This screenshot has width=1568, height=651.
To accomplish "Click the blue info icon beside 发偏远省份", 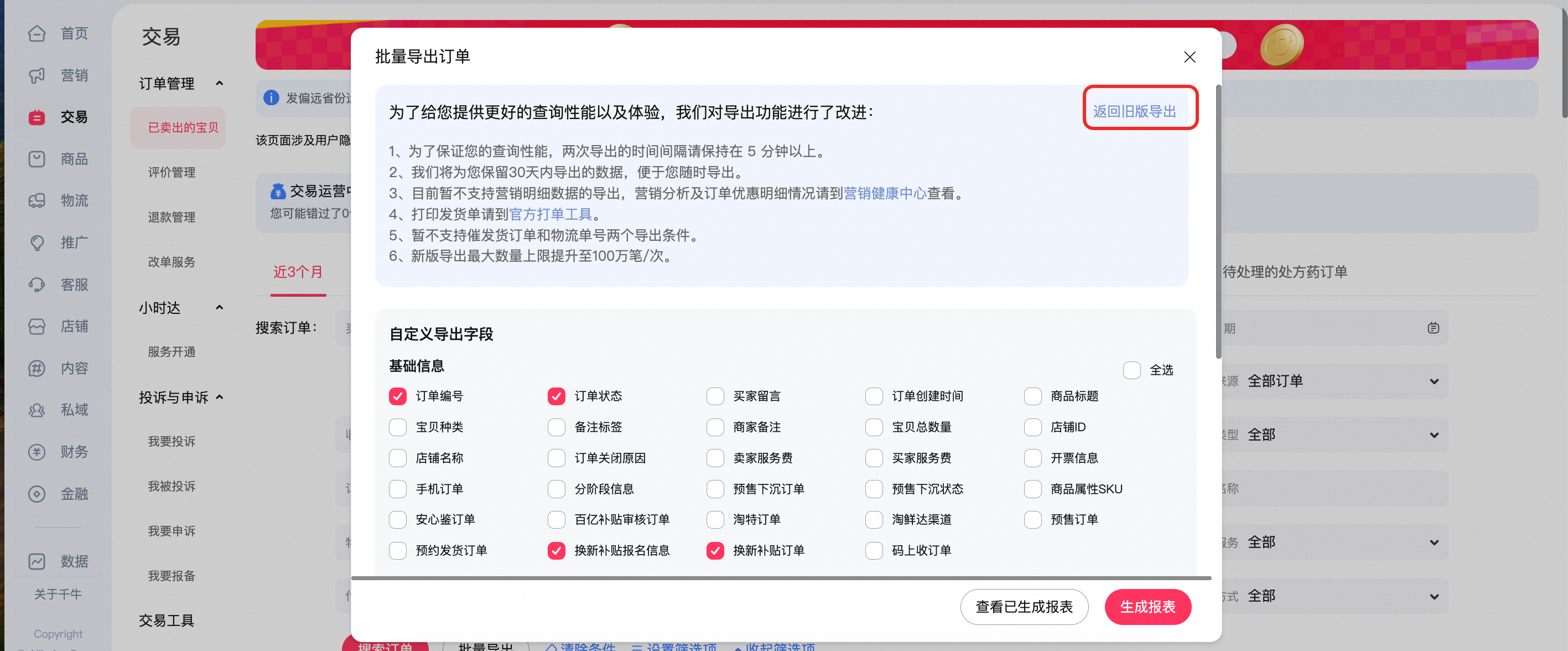I will coord(271,97).
